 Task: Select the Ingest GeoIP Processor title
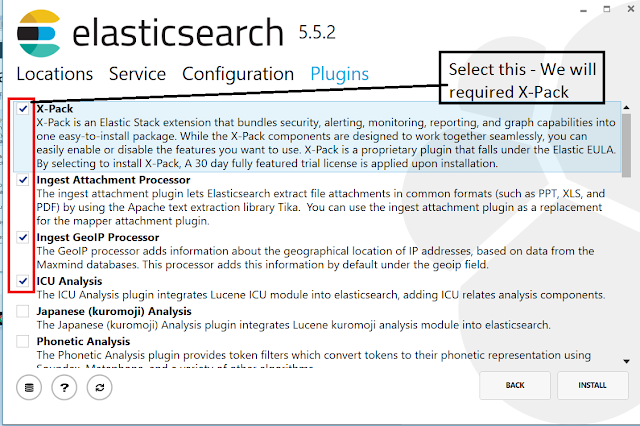(98, 237)
